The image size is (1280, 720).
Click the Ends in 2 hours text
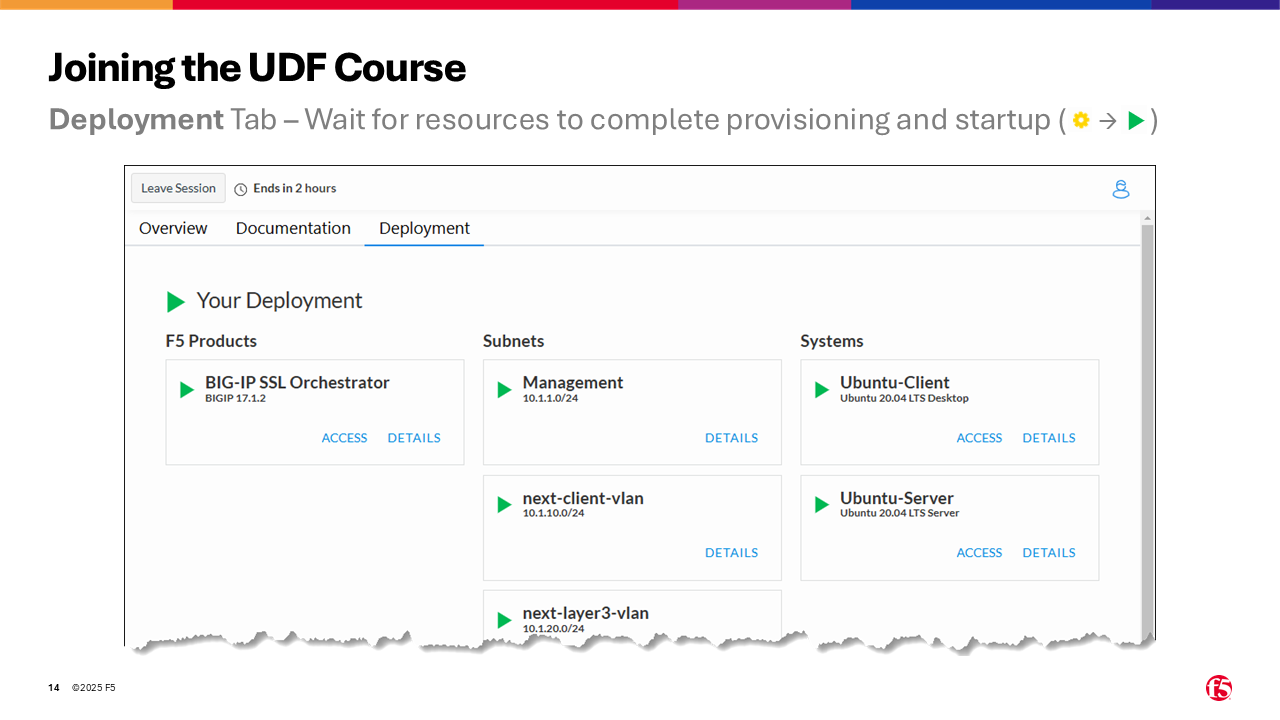(x=294, y=188)
